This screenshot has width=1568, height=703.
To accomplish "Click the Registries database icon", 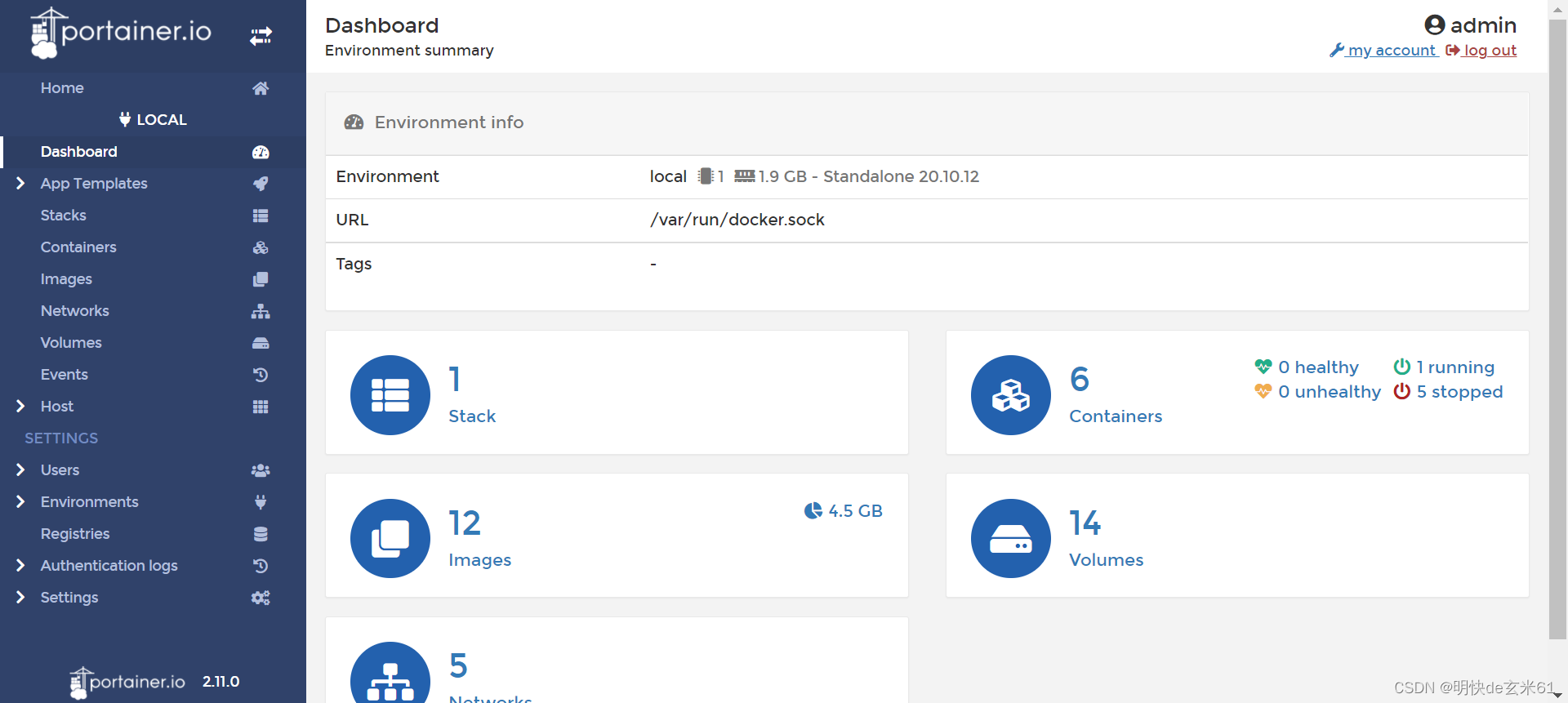I will 261,534.
